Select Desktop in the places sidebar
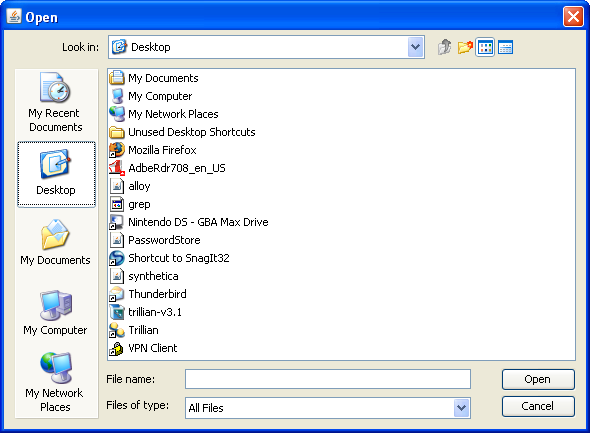590x433 pixels. 56,174
